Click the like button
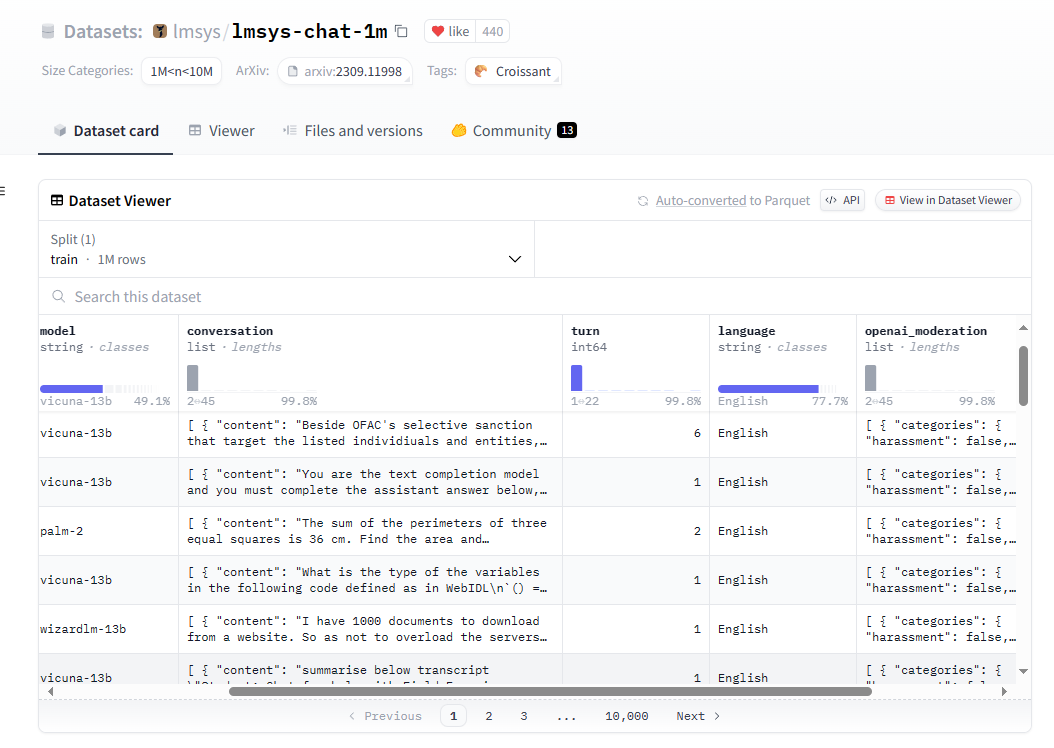This screenshot has width=1054, height=748. pos(450,32)
